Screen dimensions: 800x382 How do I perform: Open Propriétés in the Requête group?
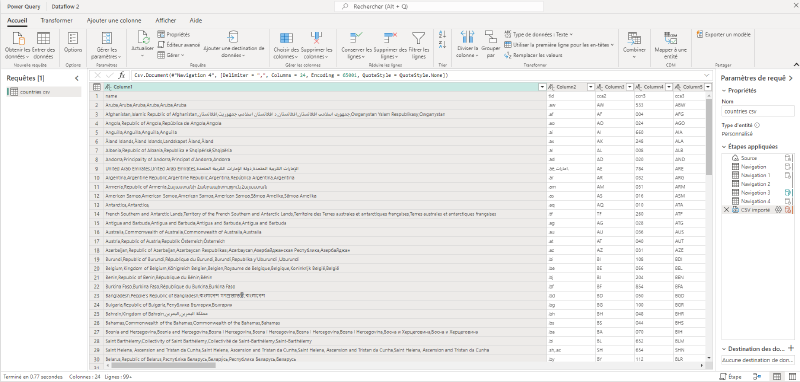[x=173, y=34]
